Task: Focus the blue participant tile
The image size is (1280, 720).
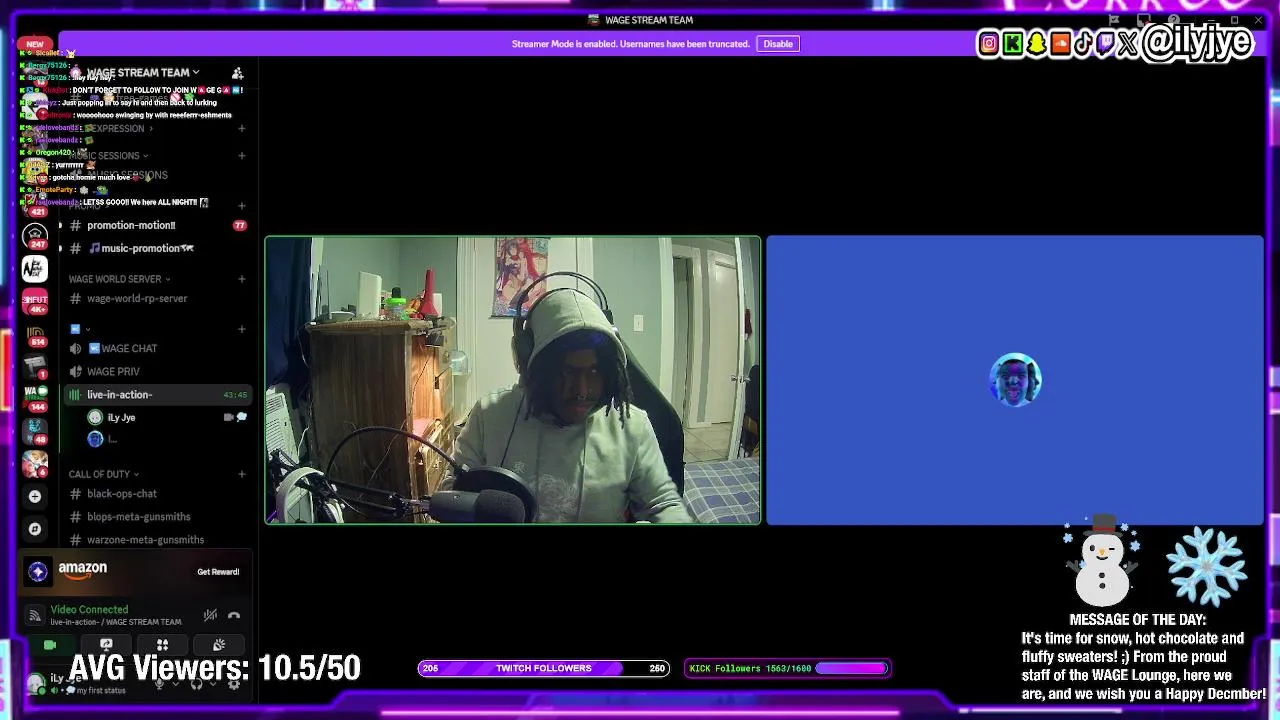Action: tap(1015, 380)
